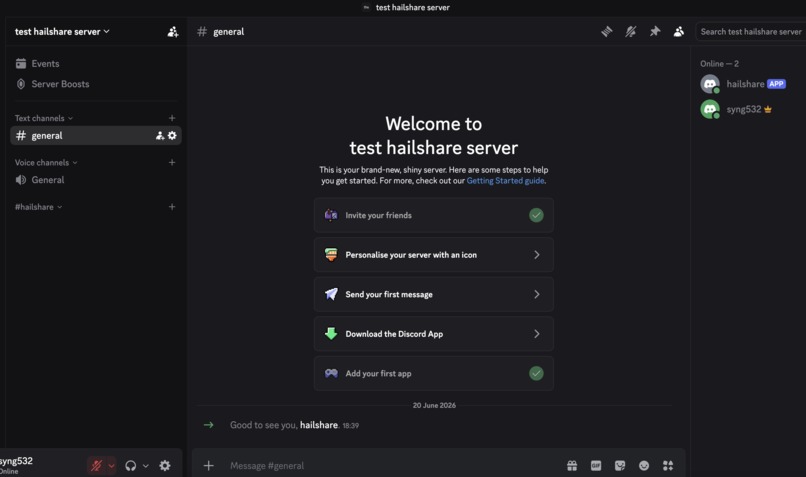Focus the Search test hailshare server box
Screen dimensions: 806x477
click(x=750, y=32)
